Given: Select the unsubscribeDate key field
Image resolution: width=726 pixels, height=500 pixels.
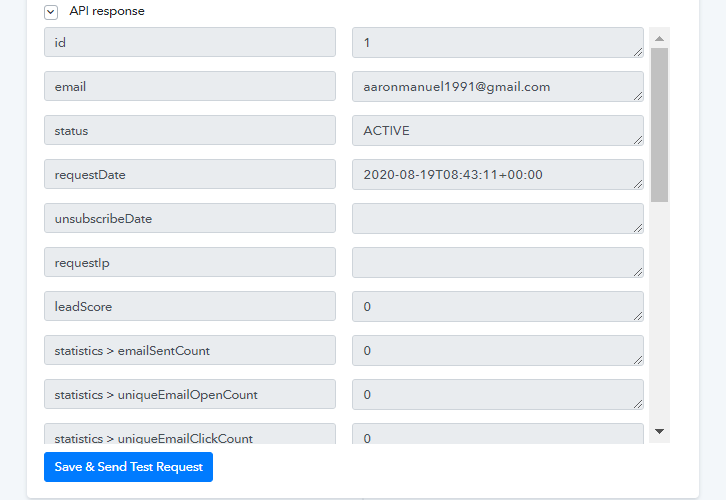Looking at the screenshot, I should click(190, 218).
